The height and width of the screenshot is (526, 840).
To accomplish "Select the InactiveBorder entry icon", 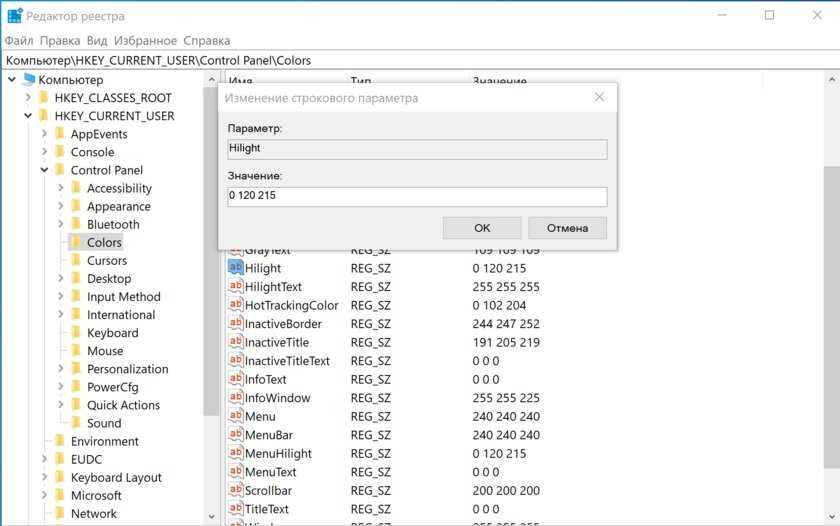I will click(236, 324).
